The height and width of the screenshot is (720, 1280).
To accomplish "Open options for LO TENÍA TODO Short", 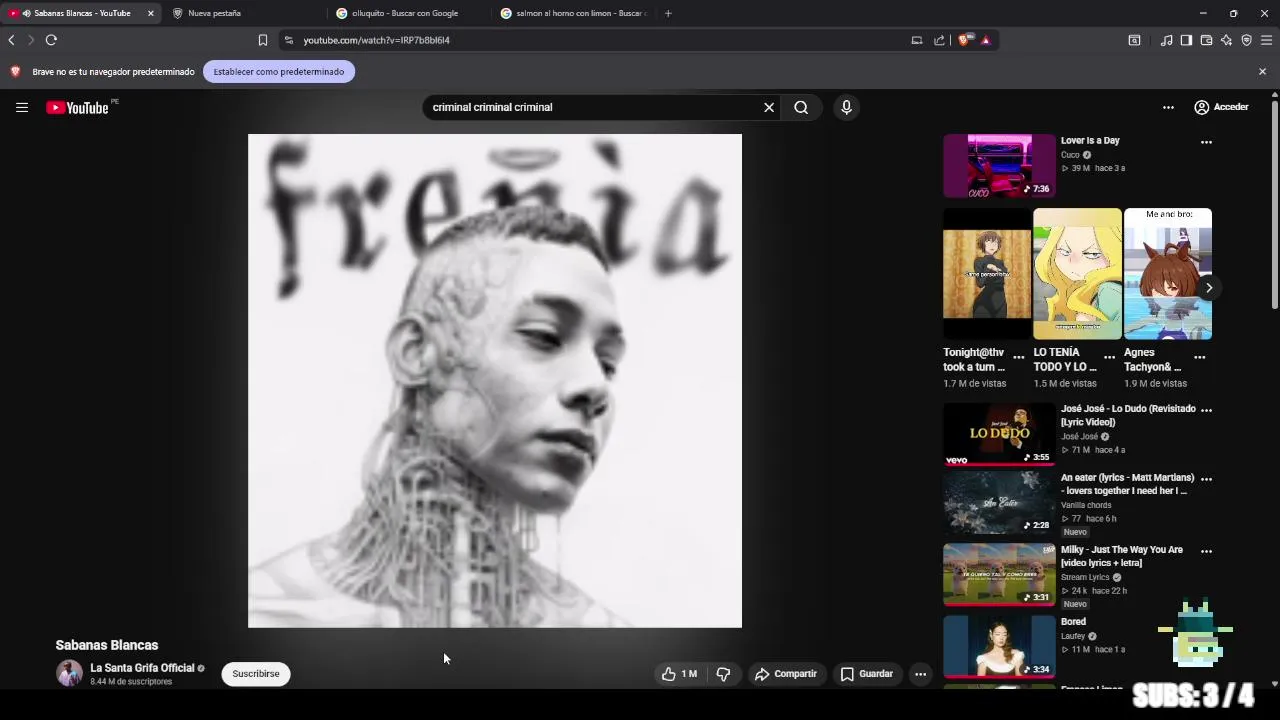I will [1109, 358].
